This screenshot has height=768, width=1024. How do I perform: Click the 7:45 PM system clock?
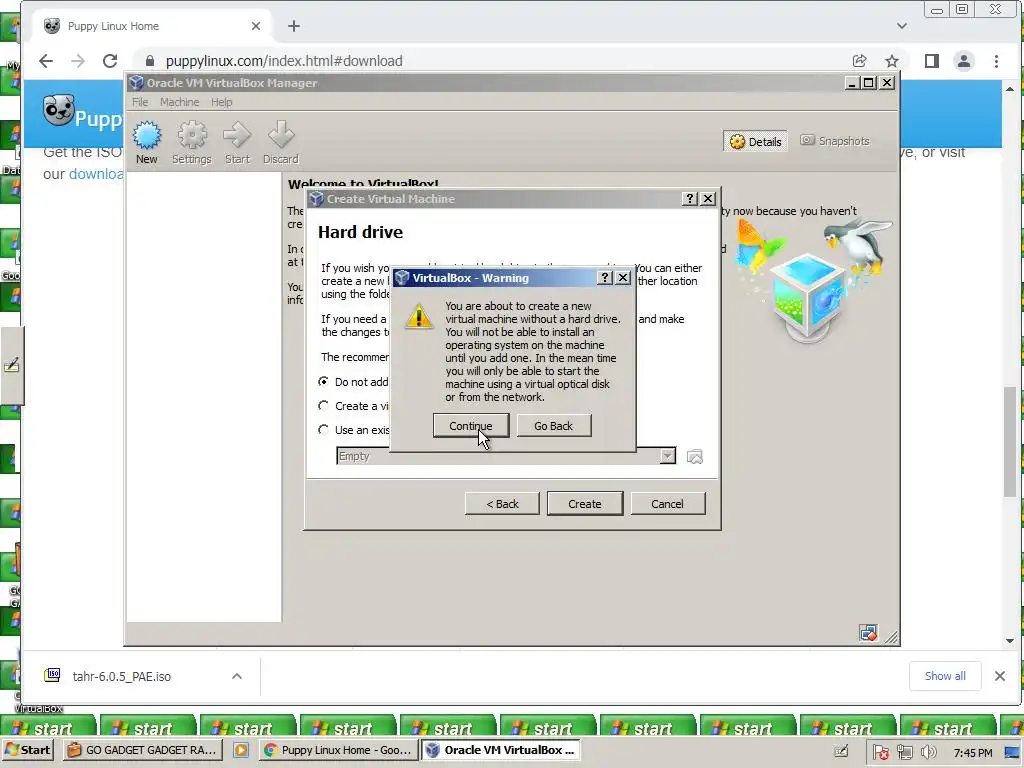(x=972, y=752)
